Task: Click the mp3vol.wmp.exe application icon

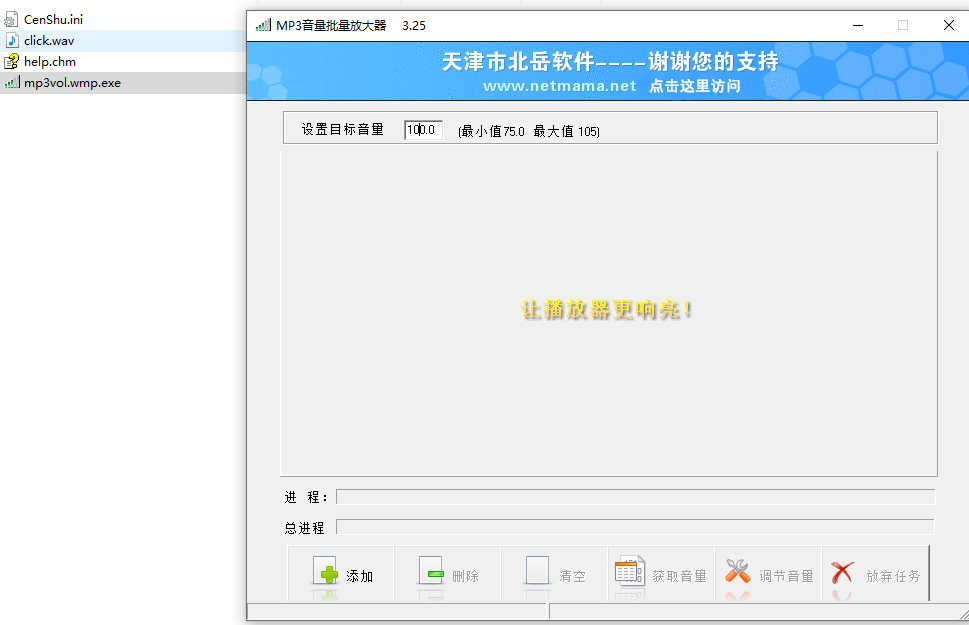Action: coord(12,82)
